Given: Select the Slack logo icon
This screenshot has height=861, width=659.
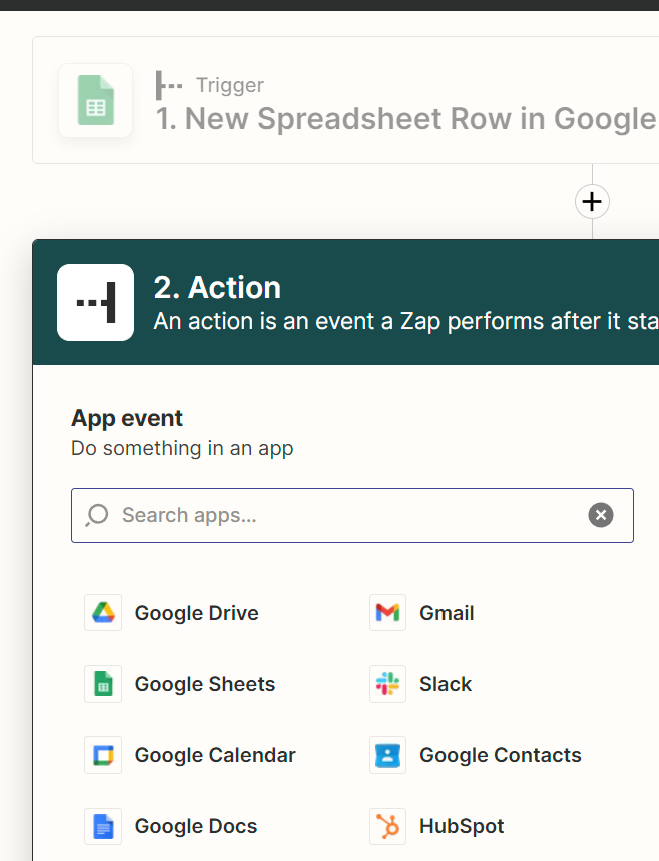Looking at the screenshot, I should click(x=387, y=684).
